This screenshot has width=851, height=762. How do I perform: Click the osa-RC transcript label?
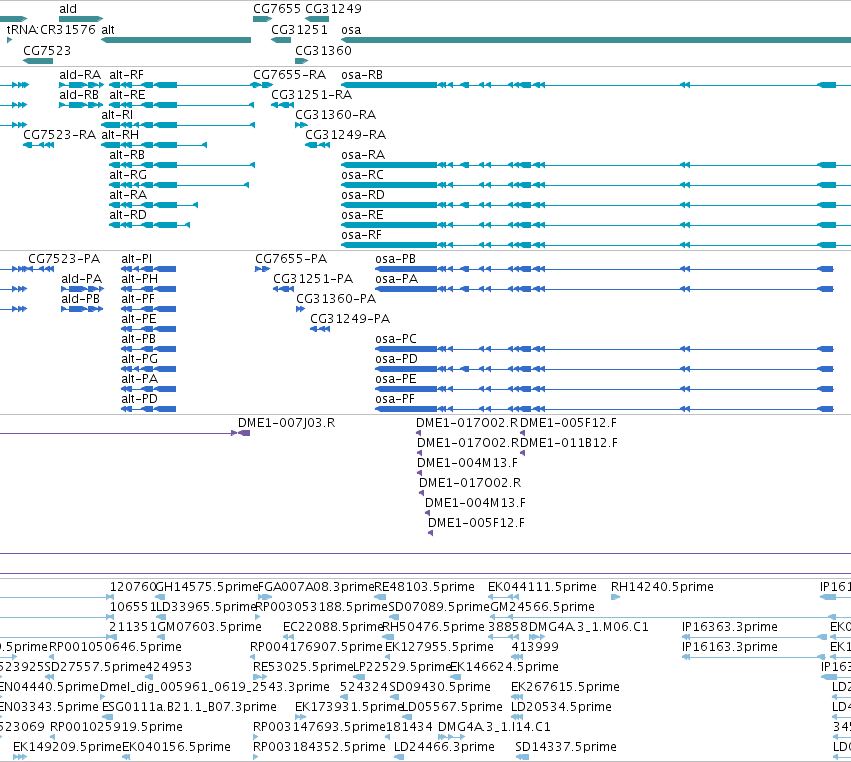362,175
